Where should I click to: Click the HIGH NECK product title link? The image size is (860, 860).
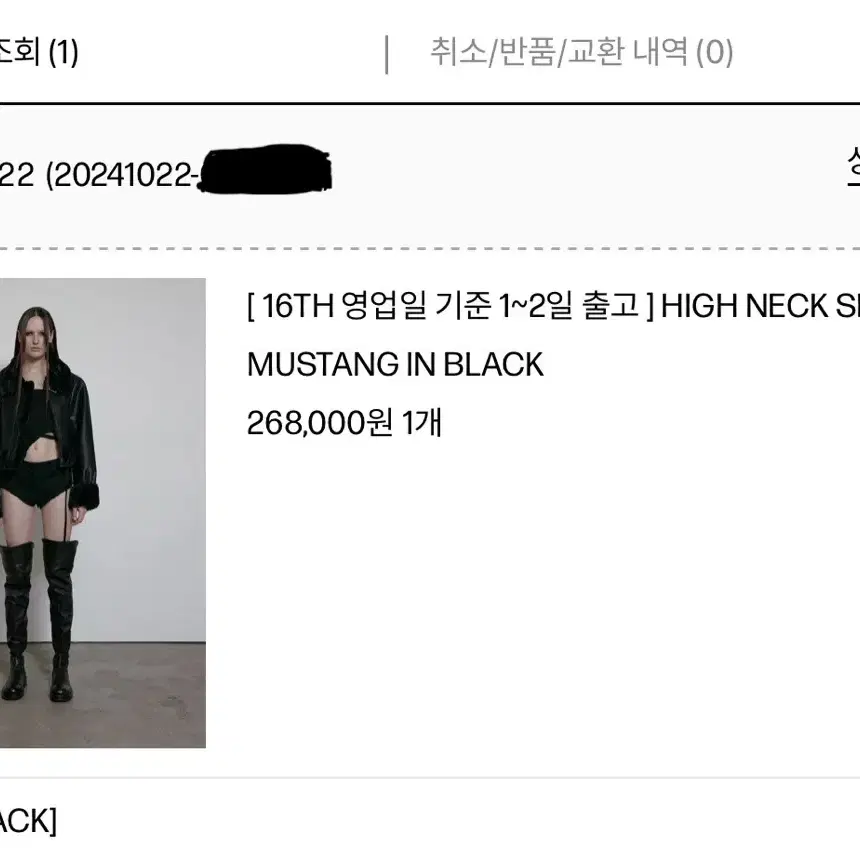760,305
